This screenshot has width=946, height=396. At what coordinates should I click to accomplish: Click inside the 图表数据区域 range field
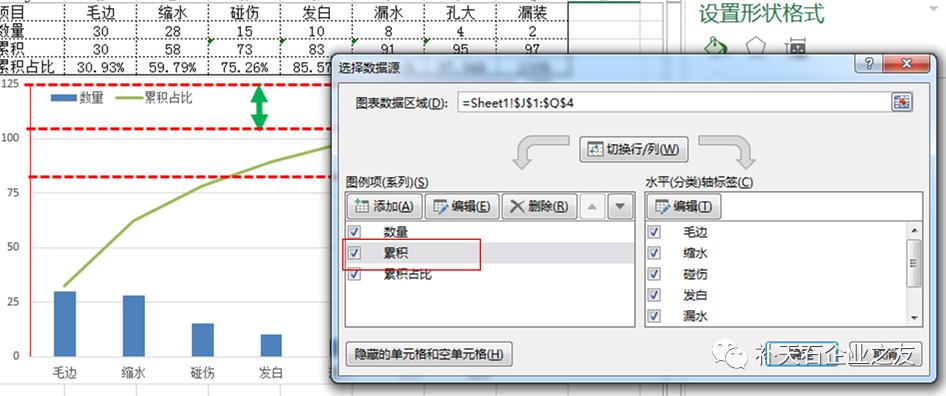pyautogui.click(x=673, y=103)
